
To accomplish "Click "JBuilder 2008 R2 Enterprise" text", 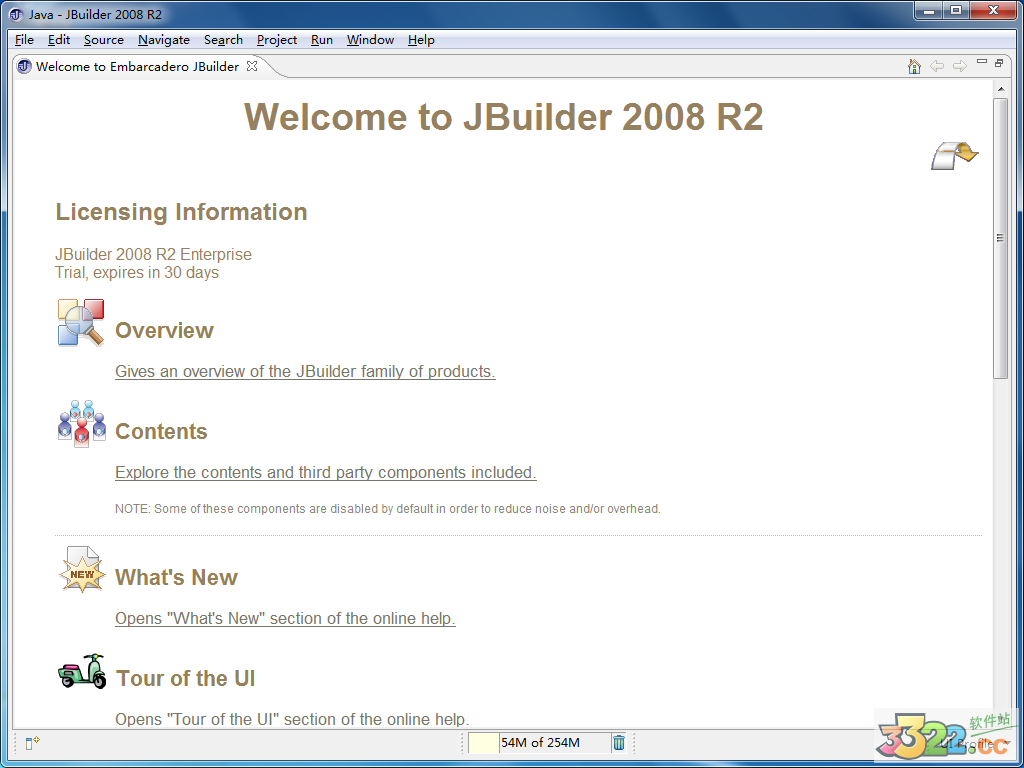I will [153, 254].
